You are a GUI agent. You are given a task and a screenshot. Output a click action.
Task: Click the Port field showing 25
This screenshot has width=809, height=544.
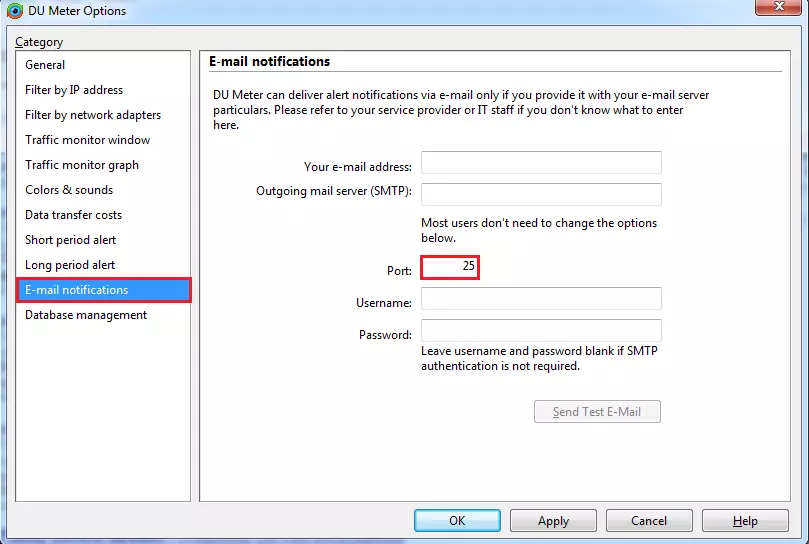450,267
